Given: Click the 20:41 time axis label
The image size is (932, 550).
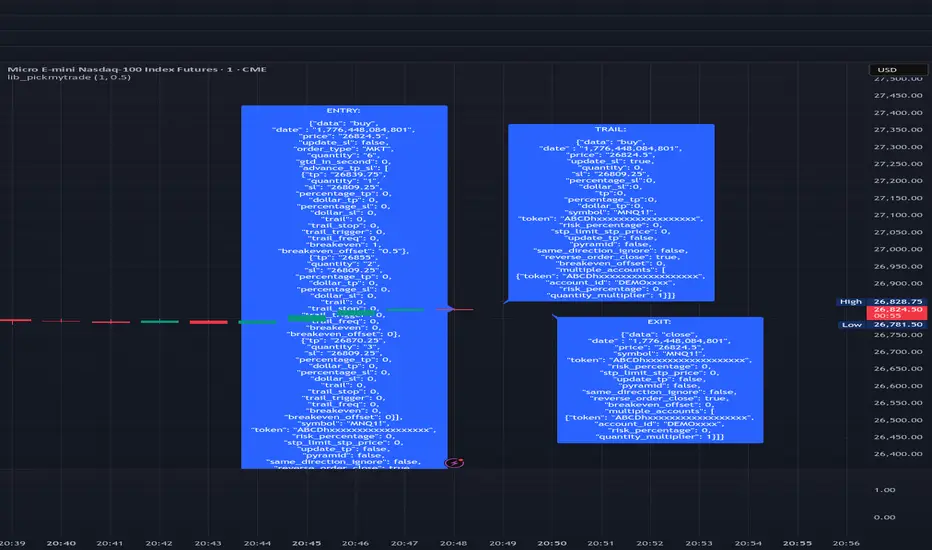Looking at the screenshot, I should click(x=109, y=543).
